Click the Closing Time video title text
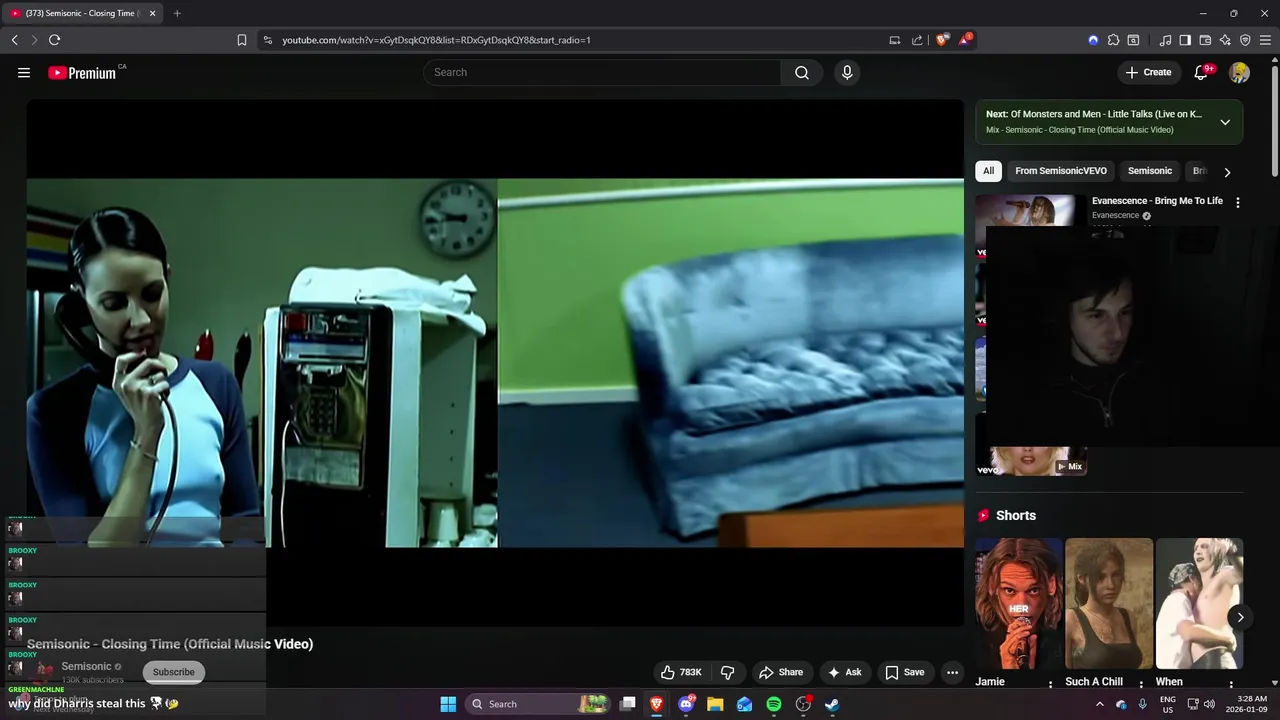The image size is (1280, 720). pyautogui.click(x=170, y=644)
